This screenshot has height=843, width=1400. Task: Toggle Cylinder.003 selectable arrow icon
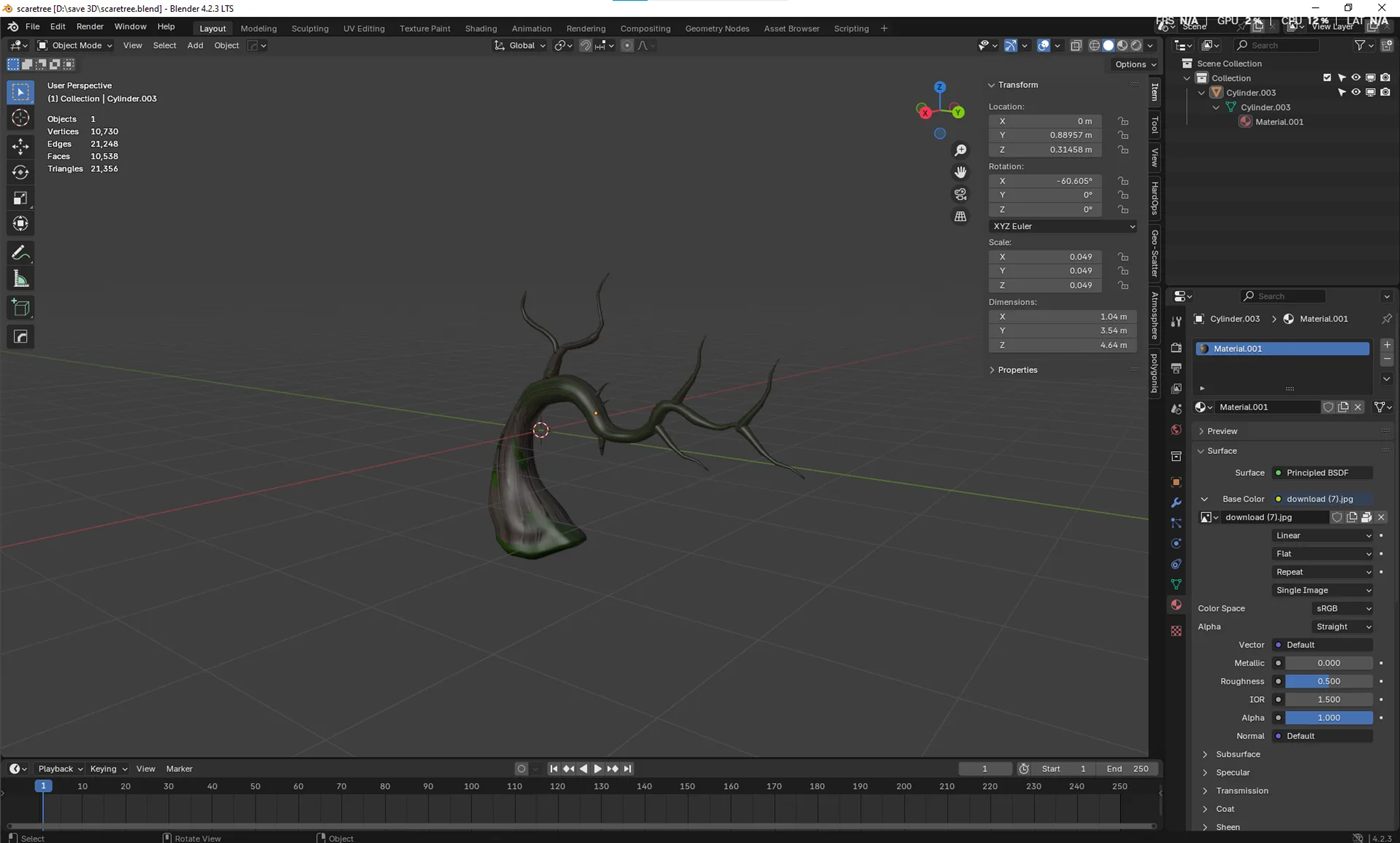(x=1342, y=92)
